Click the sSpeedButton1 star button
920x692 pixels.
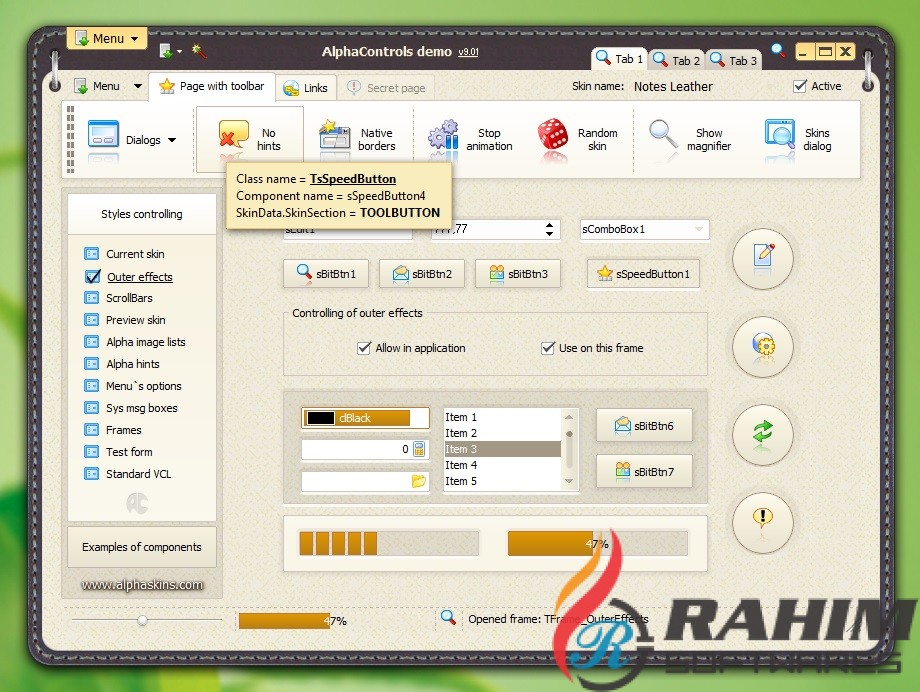(643, 274)
